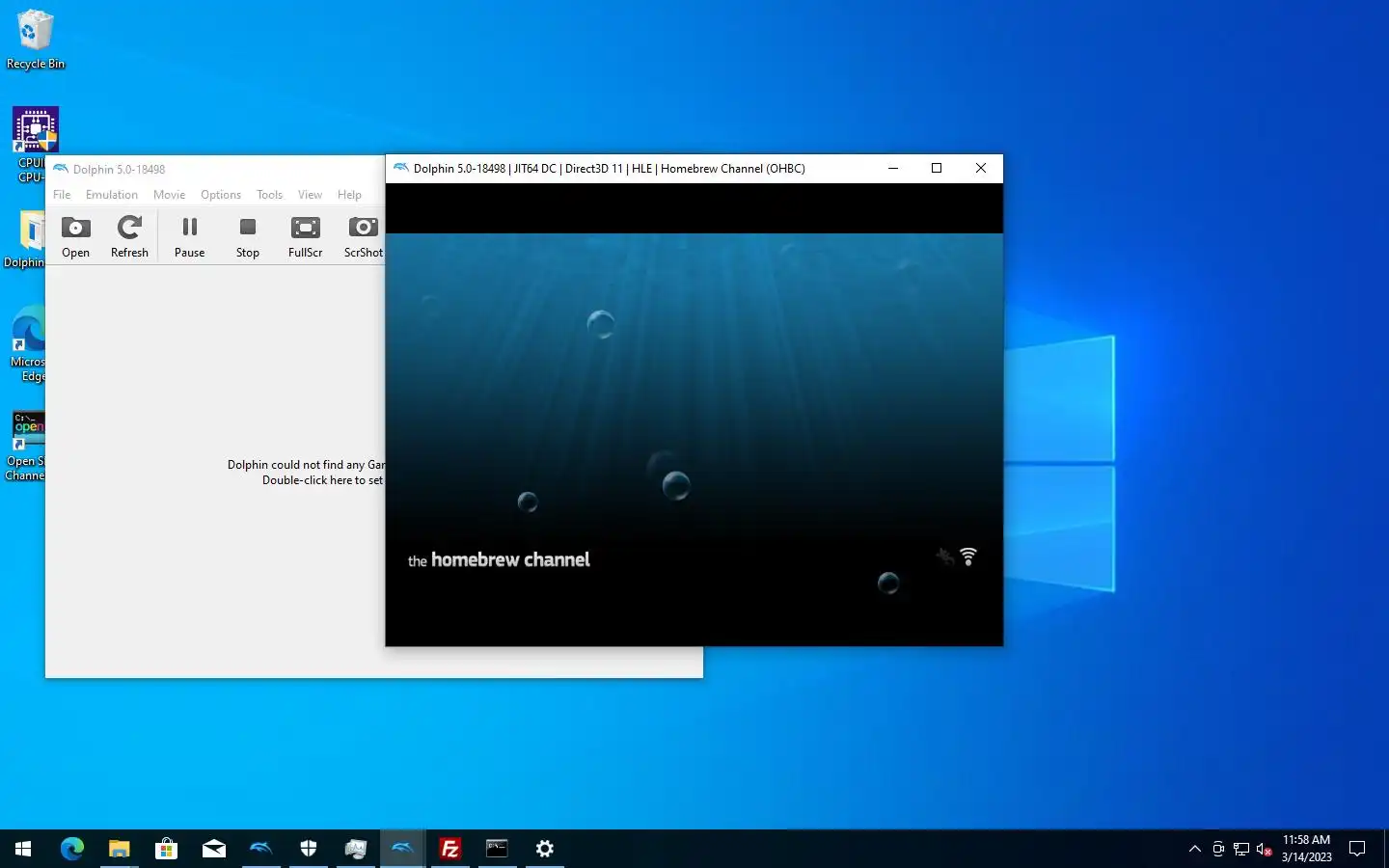Click the network status tray icon
This screenshot has width=1389, height=868.
coord(1241,849)
